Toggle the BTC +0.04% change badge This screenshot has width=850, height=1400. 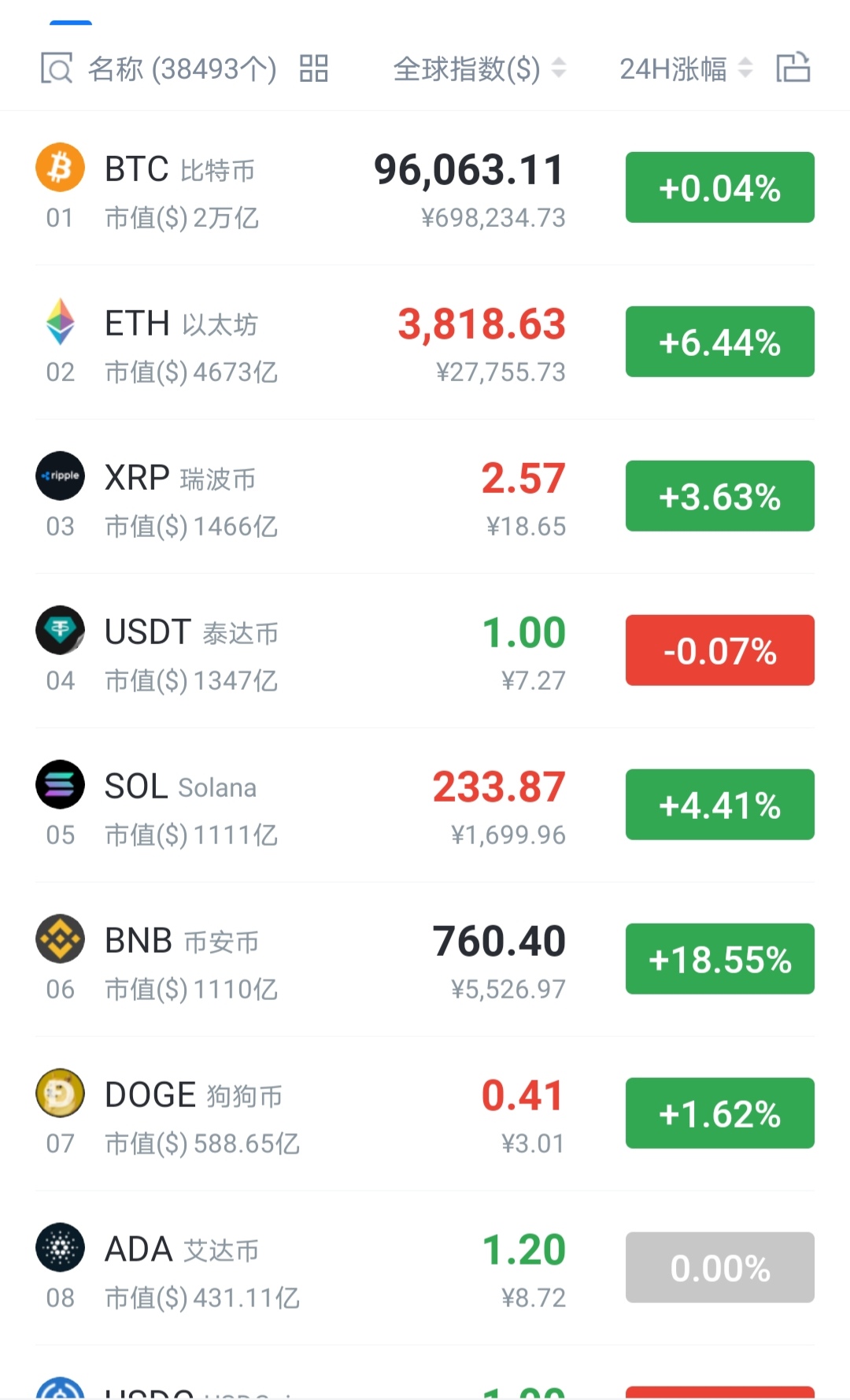(x=720, y=187)
